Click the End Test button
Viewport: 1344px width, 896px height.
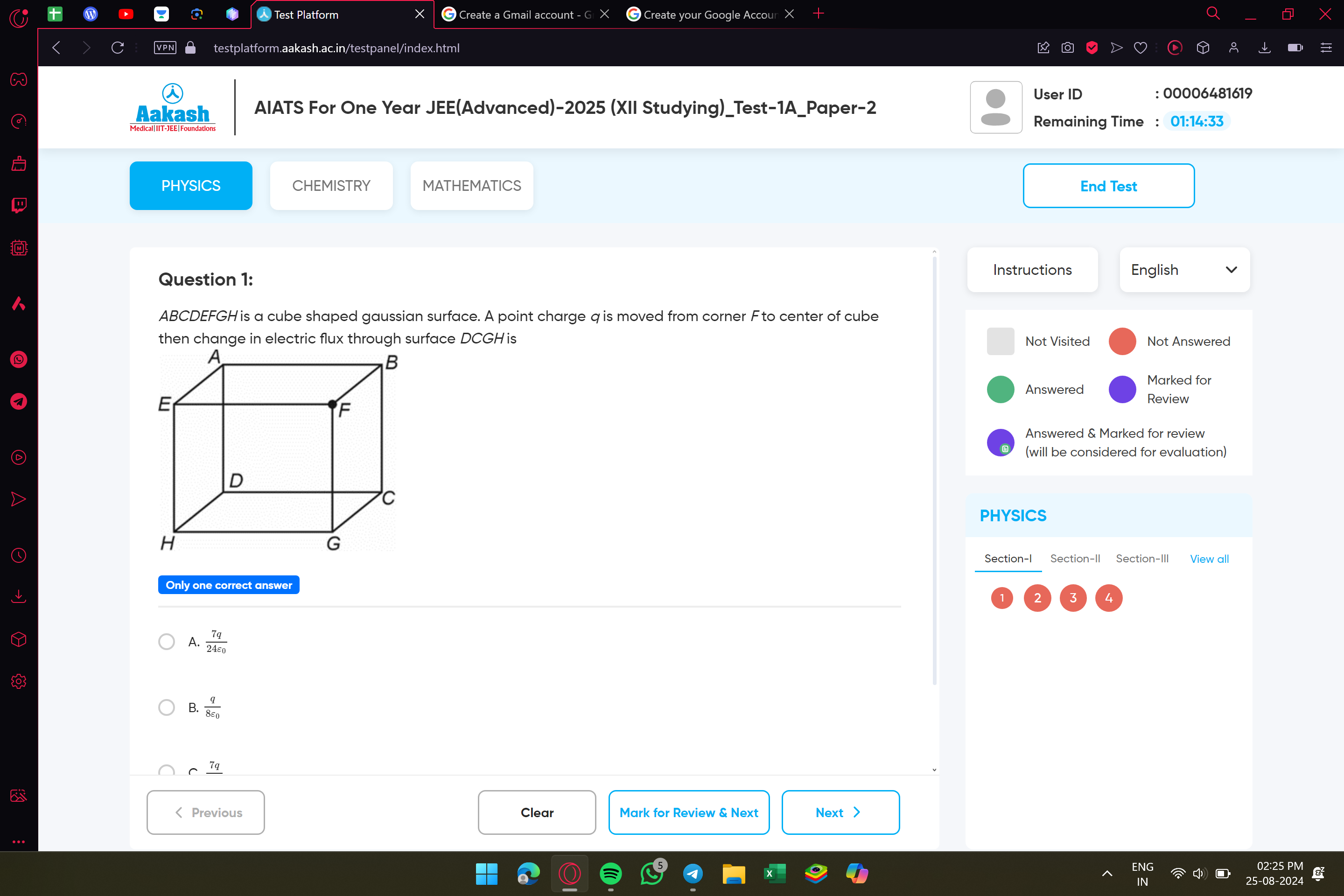coord(1108,186)
